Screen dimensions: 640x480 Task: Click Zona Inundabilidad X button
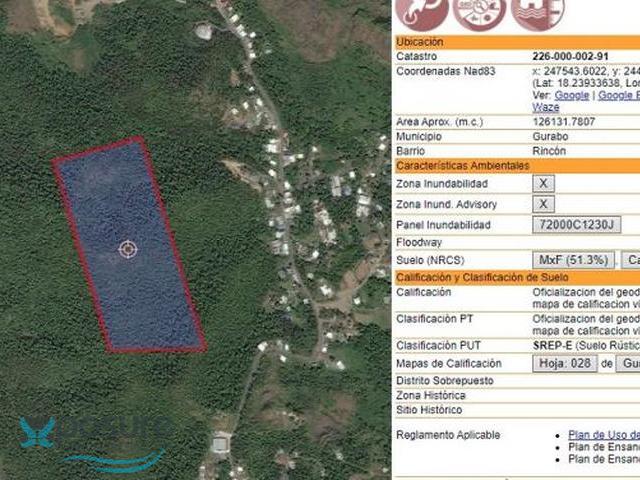tap(543, 184)
